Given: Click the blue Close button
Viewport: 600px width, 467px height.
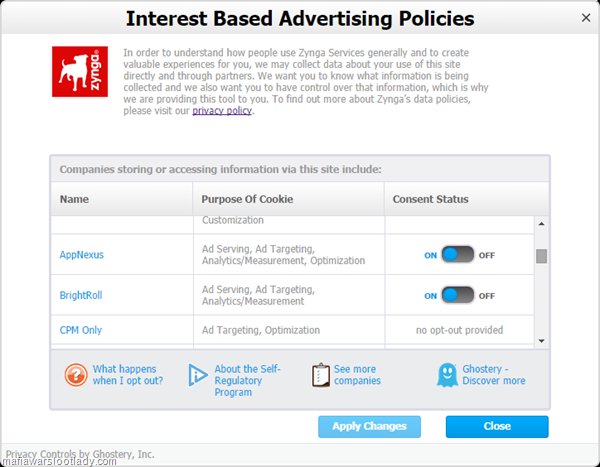Looking at the screenshot, I should (x=497, y=426).
